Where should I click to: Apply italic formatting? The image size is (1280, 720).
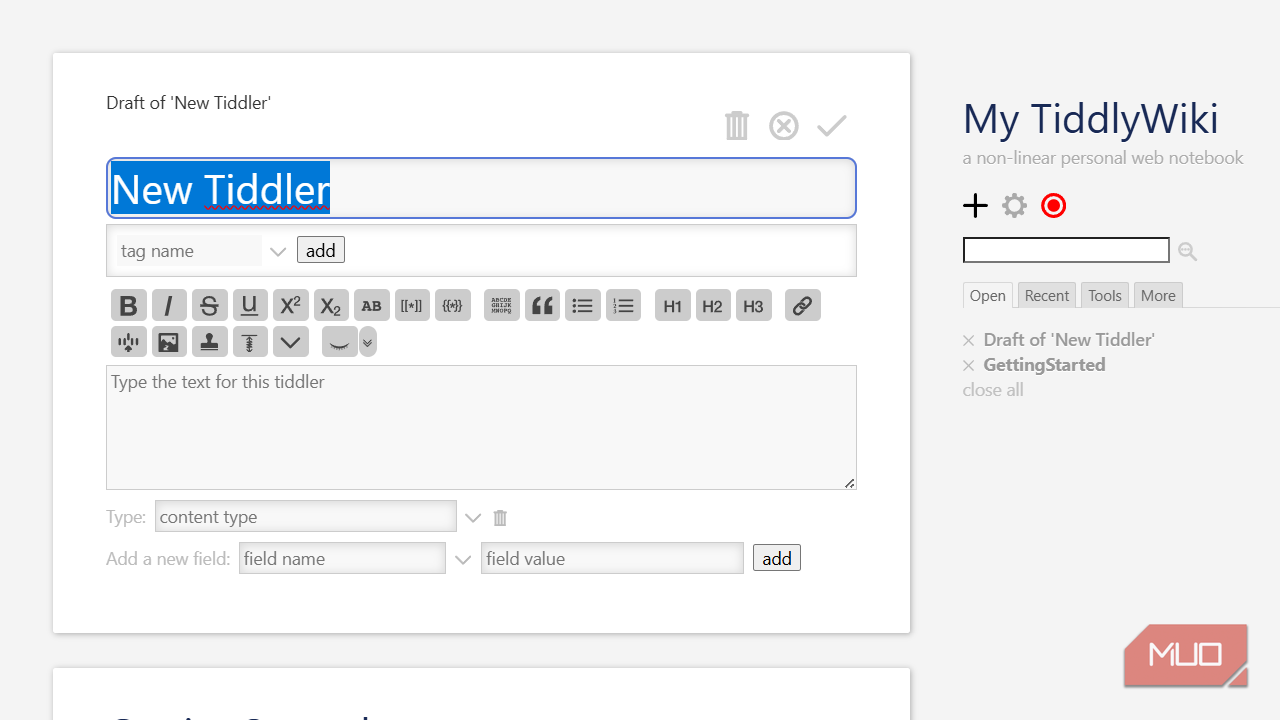(x=169, y=306)
